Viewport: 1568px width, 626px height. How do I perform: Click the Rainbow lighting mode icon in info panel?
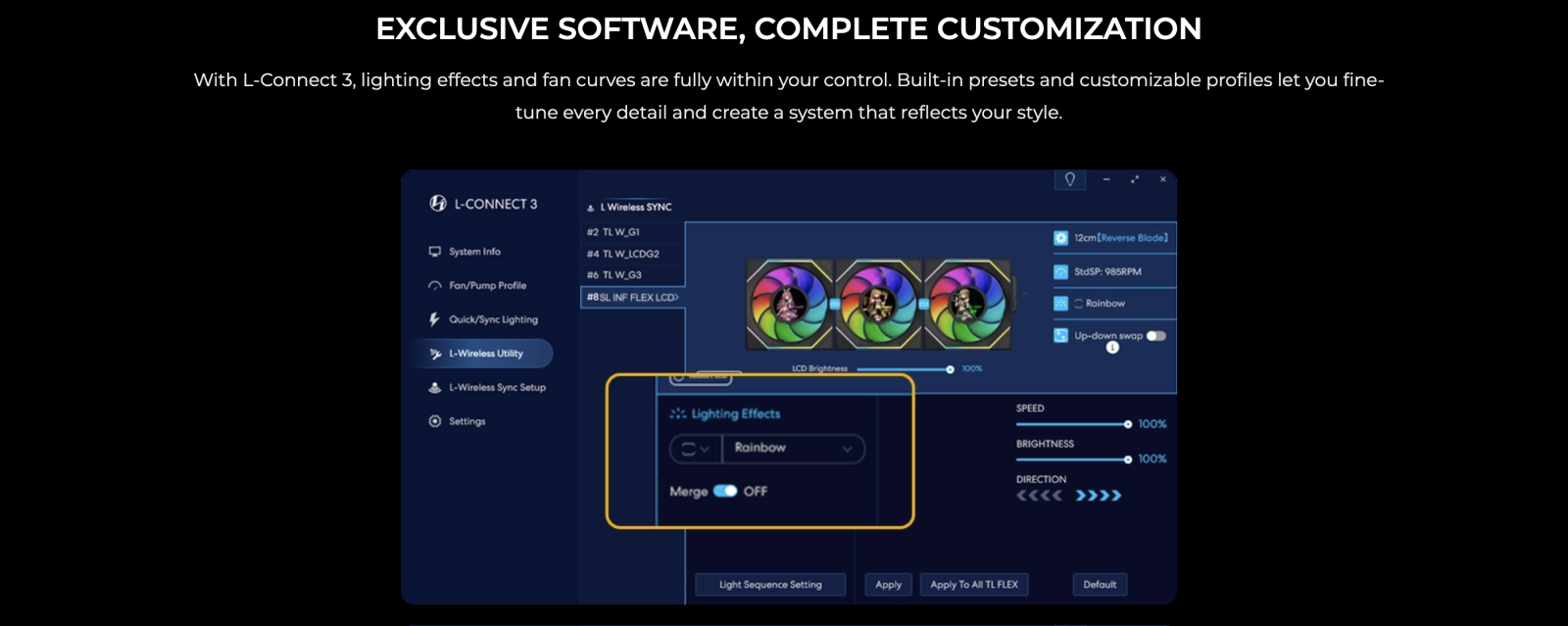pyautogui.click(x=1060, y=304)
